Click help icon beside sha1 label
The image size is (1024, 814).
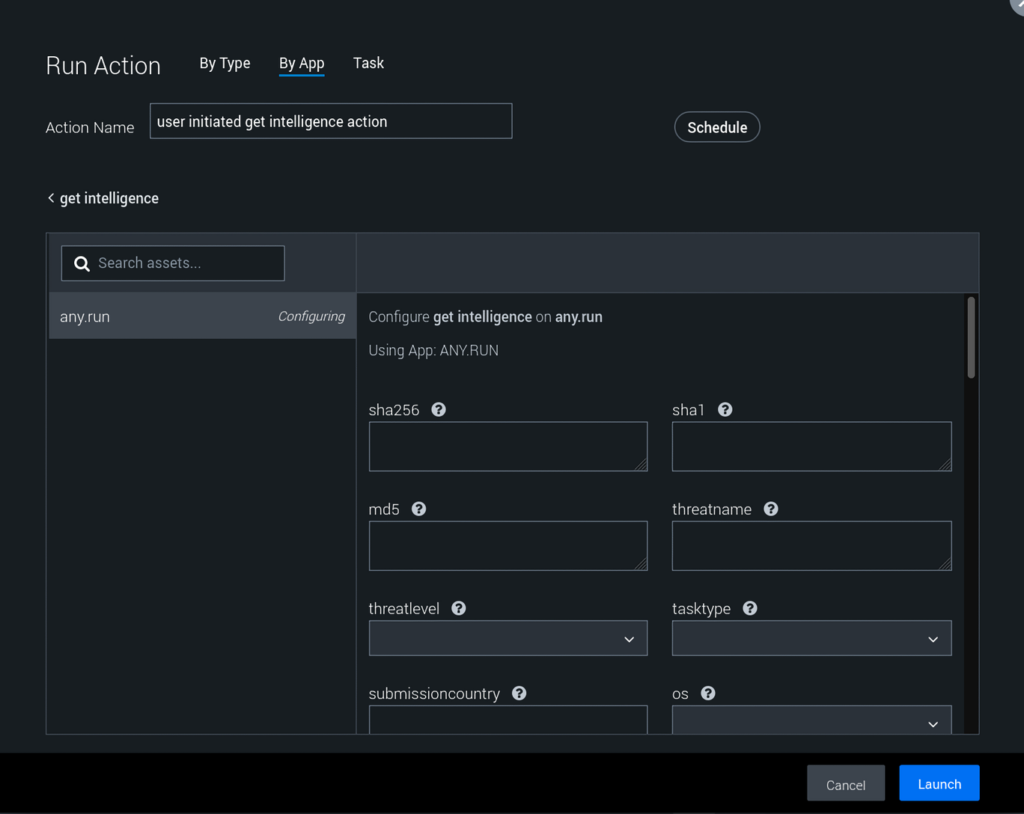click(x=725, y=410)
